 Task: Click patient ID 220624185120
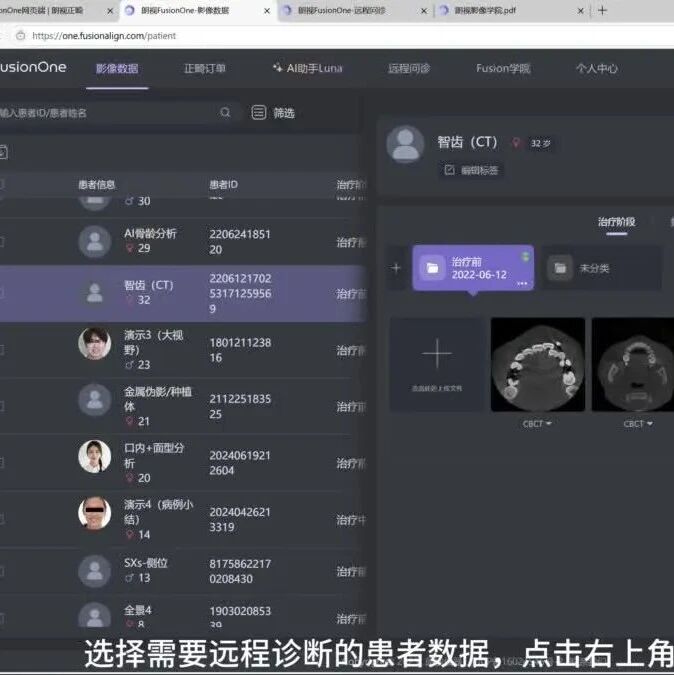pyautogui.click(x=240, y=242)
